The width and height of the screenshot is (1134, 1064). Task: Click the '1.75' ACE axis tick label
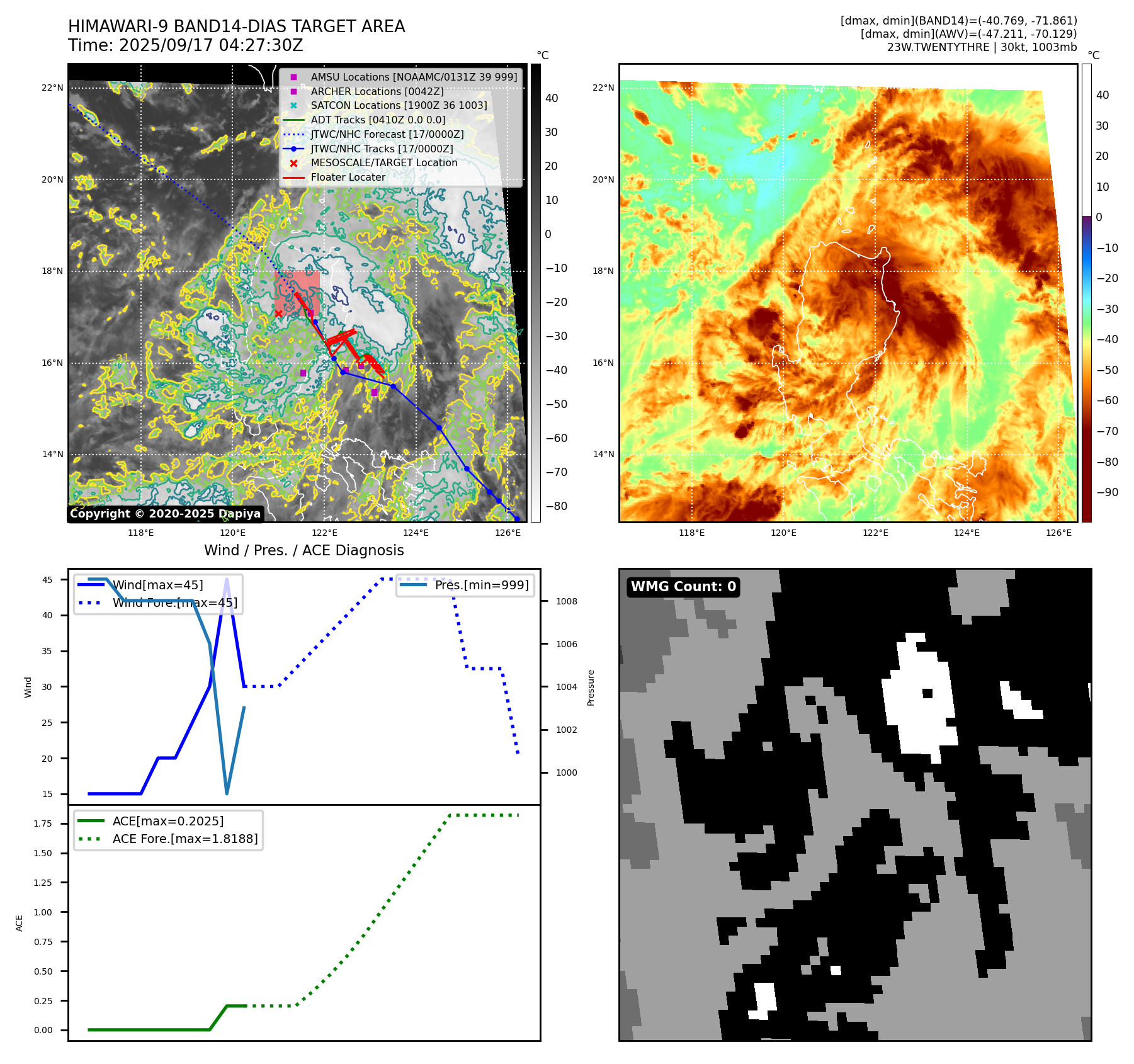[x=43, y=823]
